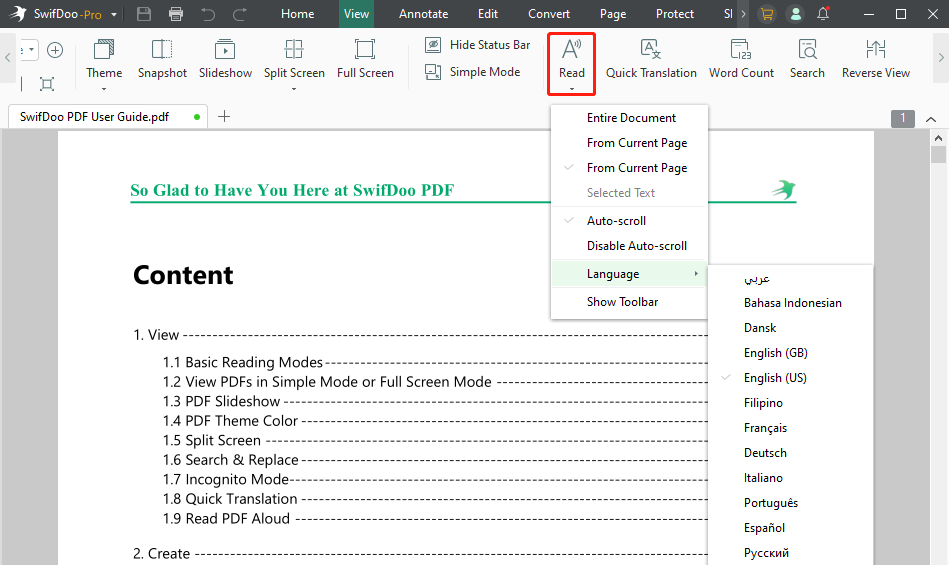Select the Snapshot tool
Viewport: 949px width, 565px height.
tap(162, 60)
